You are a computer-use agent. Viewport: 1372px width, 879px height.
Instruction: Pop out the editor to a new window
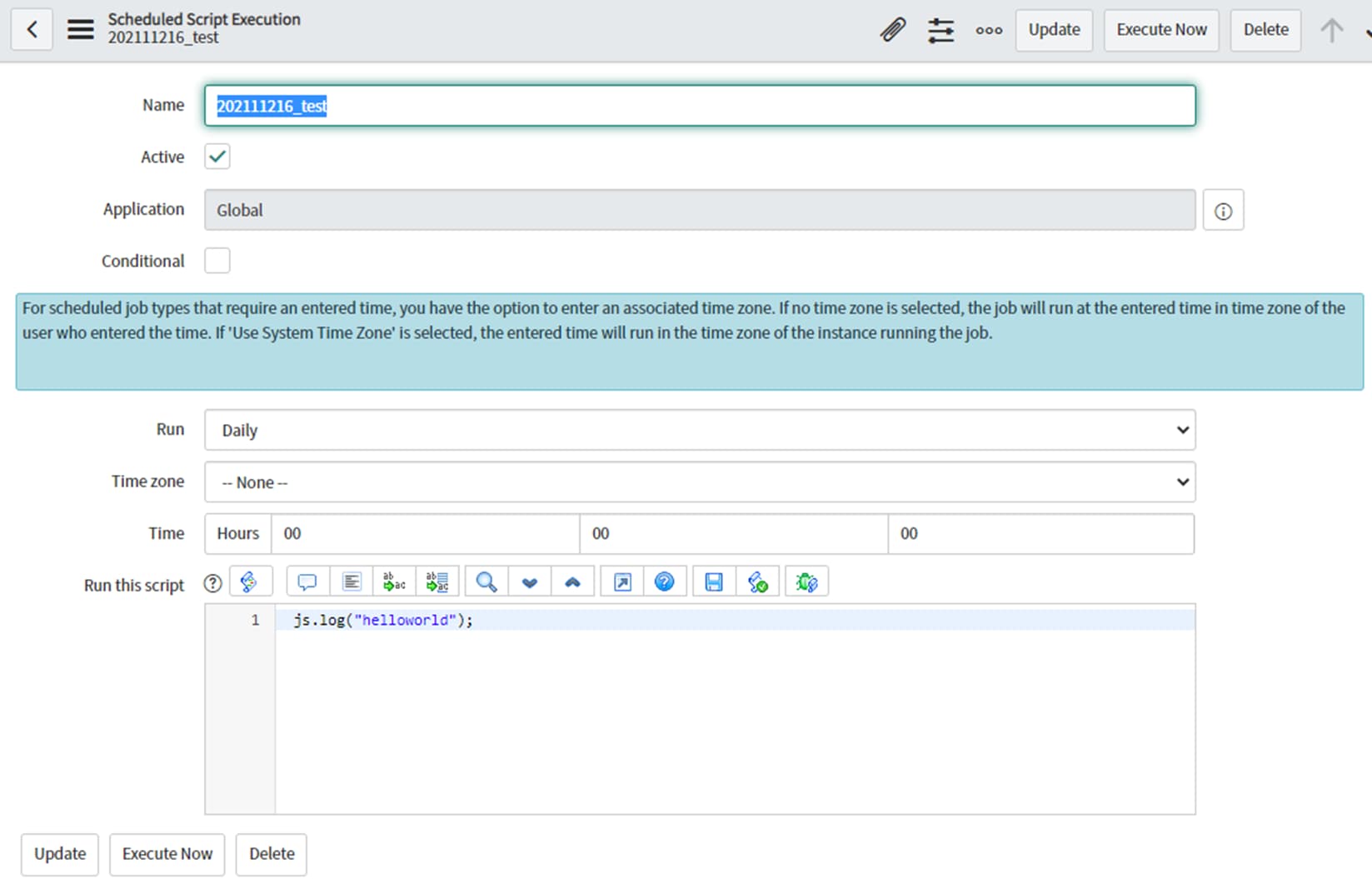(621, 581)
